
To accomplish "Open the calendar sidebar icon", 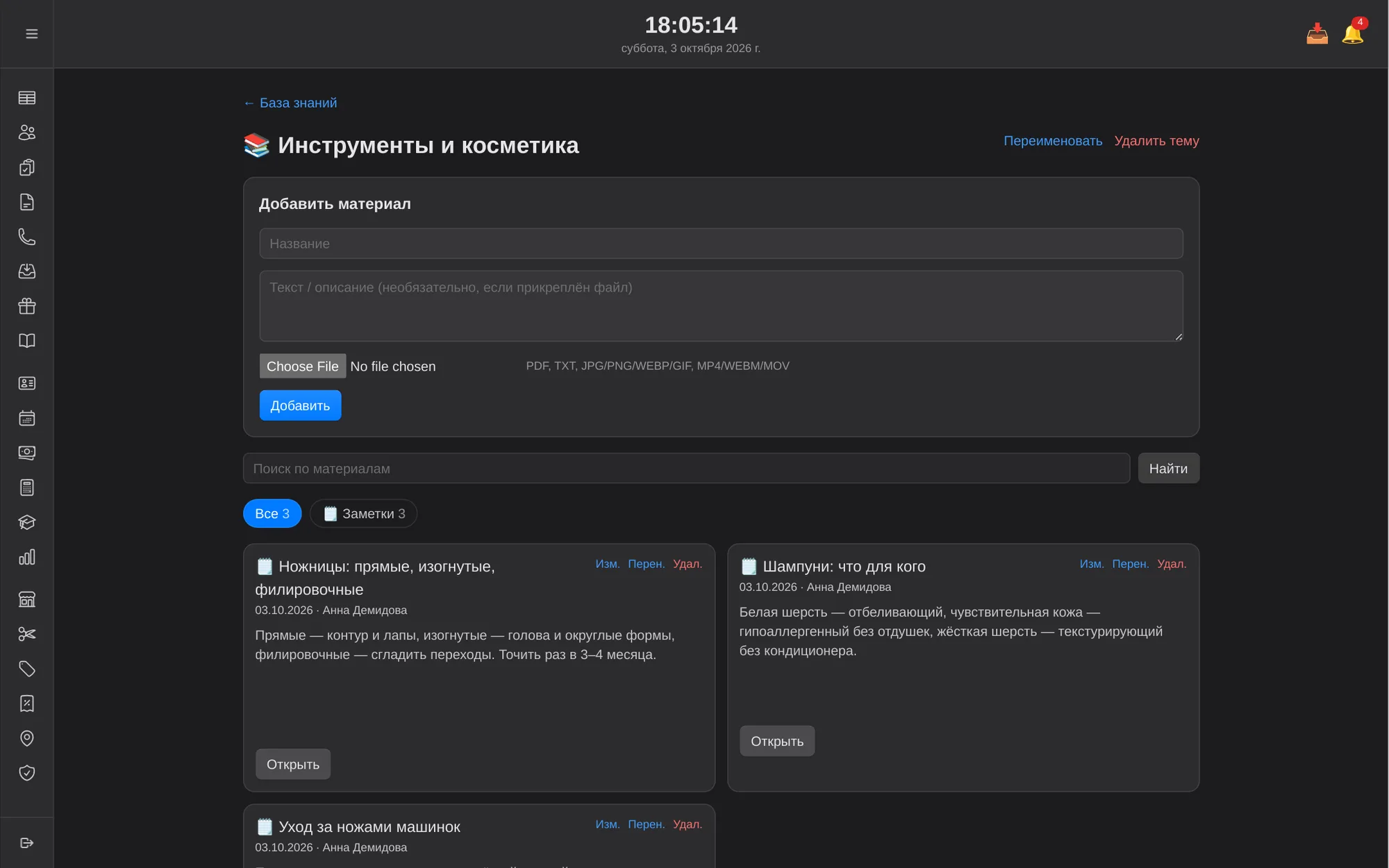I will click(x=27, y=418).
